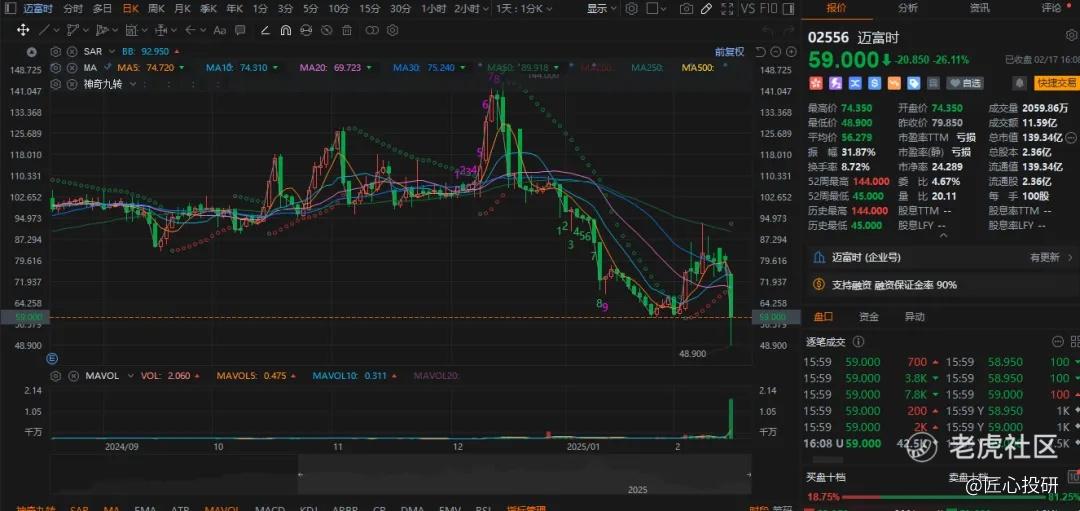Viewport: 1080px width, 511px height.
Task: Expand the MAVOL indicator dropdown
Action: click(132, 375)
